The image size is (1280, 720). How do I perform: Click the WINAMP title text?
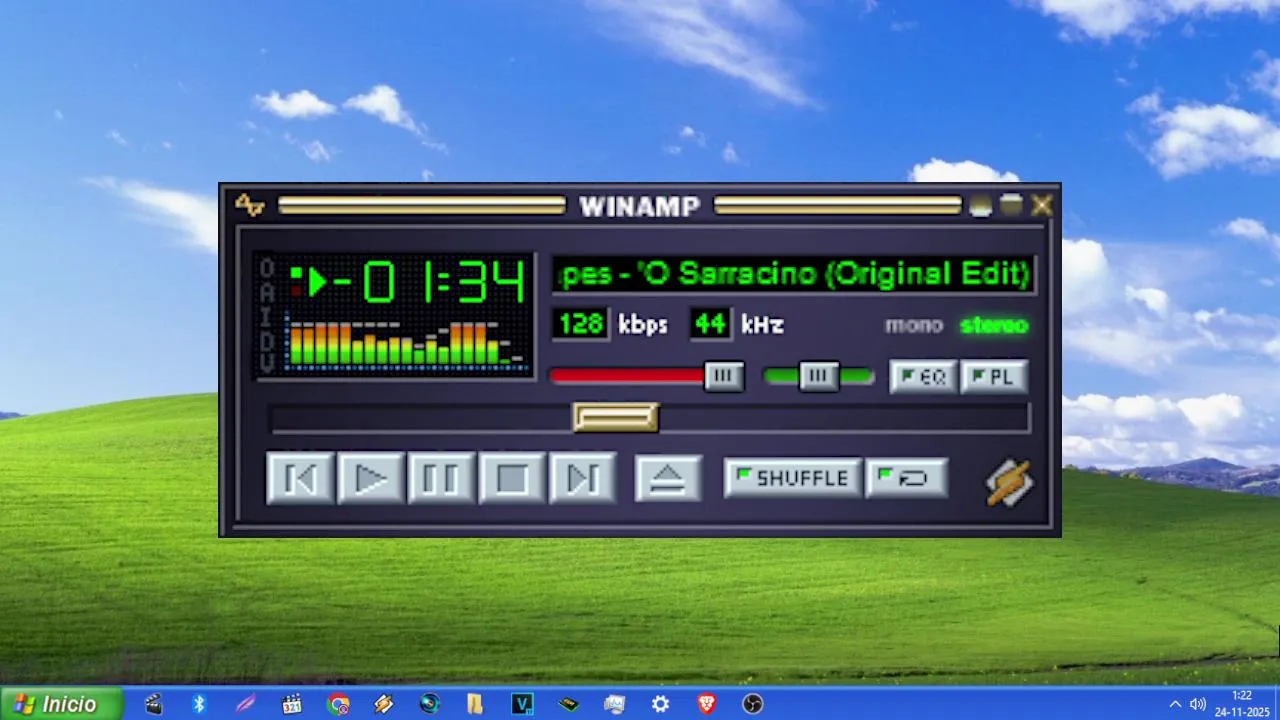(x=639, y=206)
